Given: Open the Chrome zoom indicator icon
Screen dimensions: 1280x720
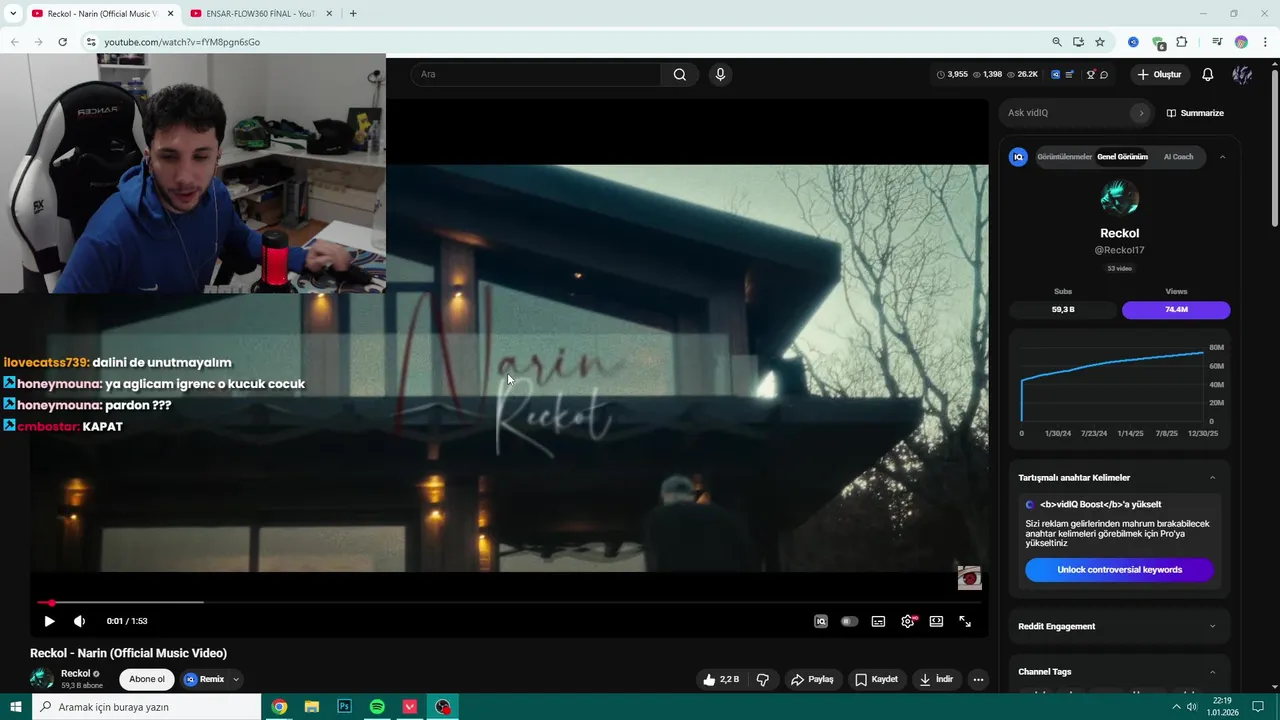Looking at the screenshot, I should (1057, 42).
